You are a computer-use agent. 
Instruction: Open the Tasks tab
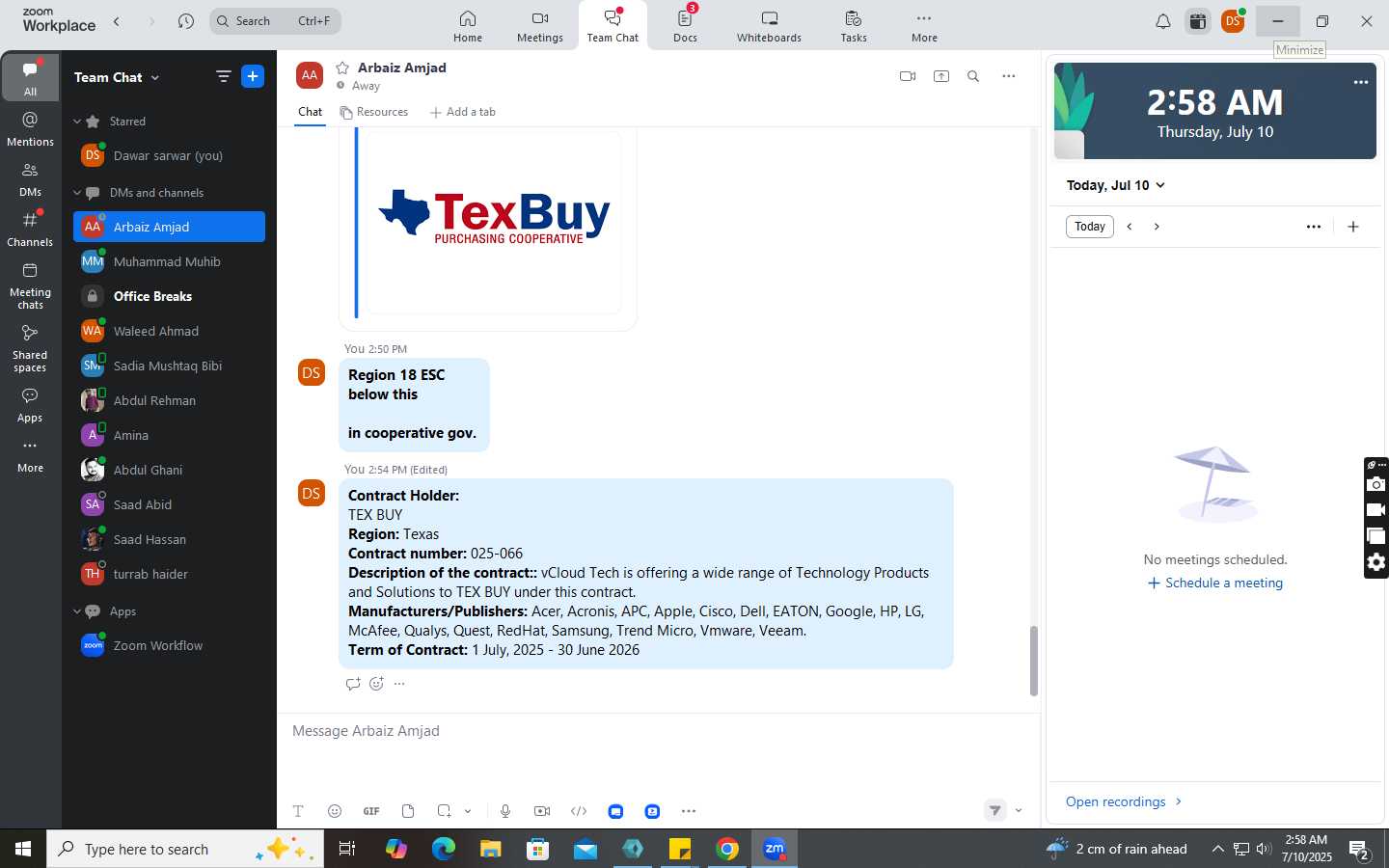854,26
